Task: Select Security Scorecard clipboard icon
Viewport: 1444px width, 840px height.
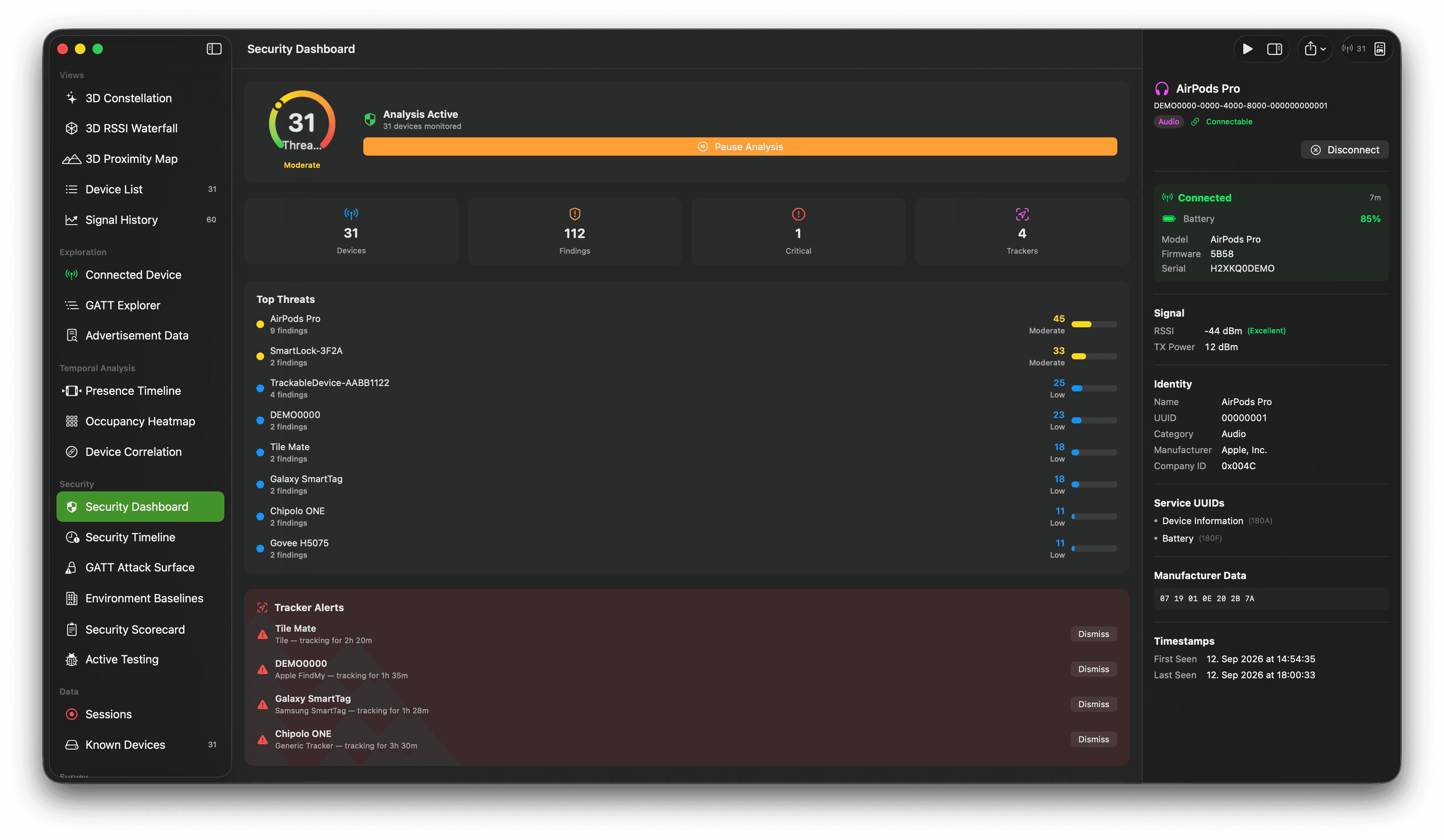Action: coord(72,630)
